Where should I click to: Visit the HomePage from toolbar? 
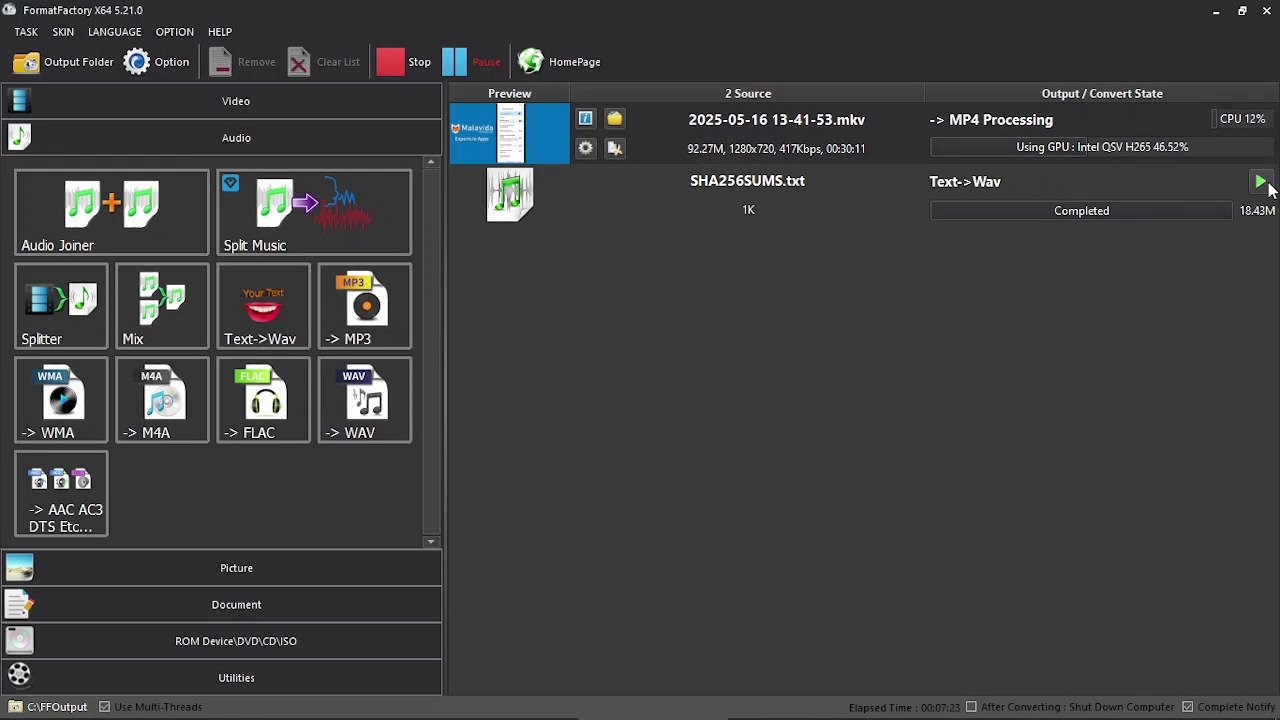(x=559, y=62)
